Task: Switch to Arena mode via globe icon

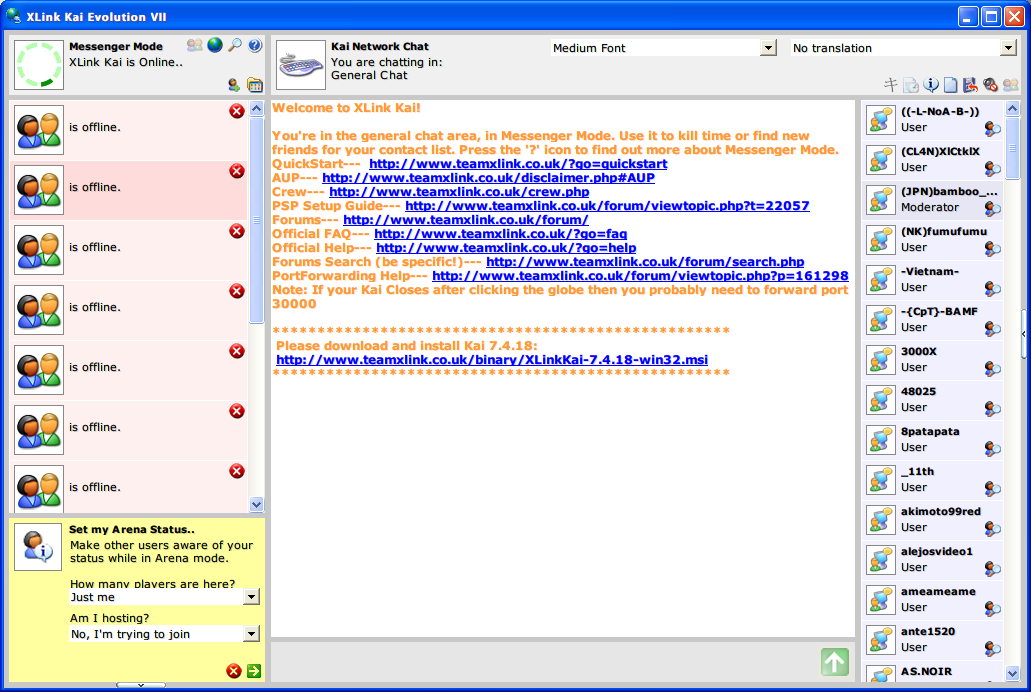Action: pyautogui.click(x=215, y=45)
